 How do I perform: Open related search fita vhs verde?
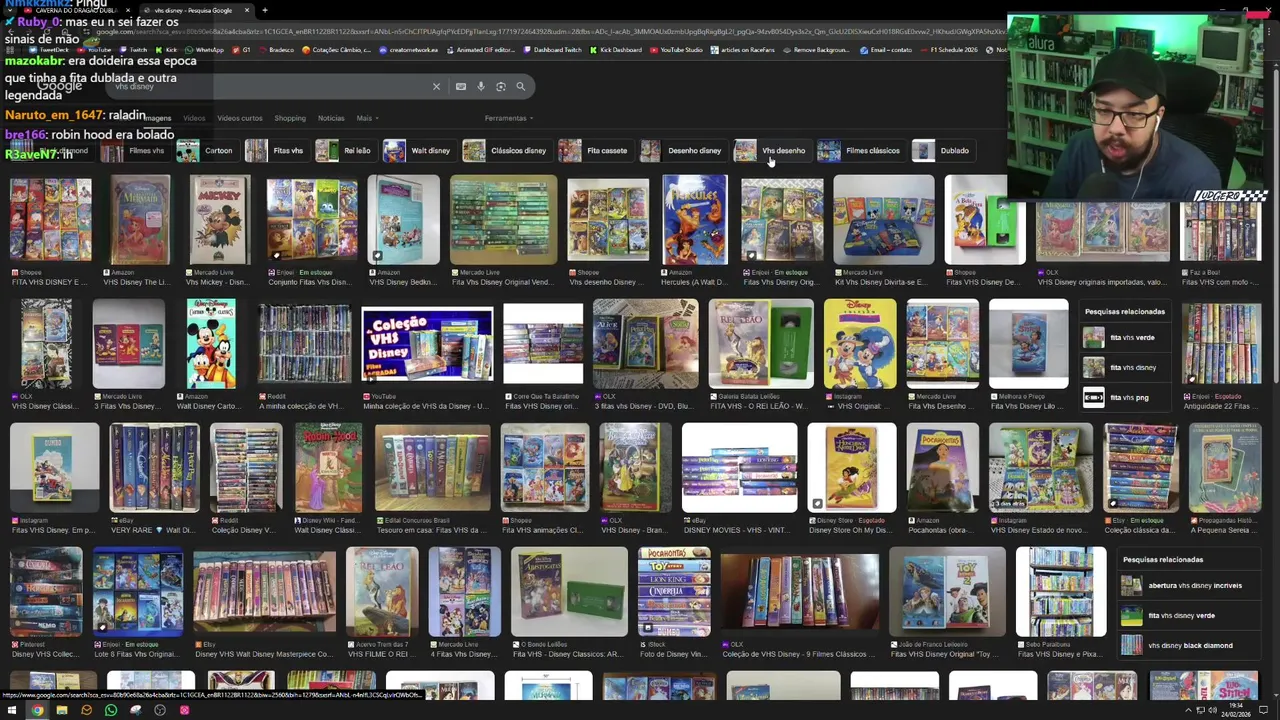click(1125, 338)
